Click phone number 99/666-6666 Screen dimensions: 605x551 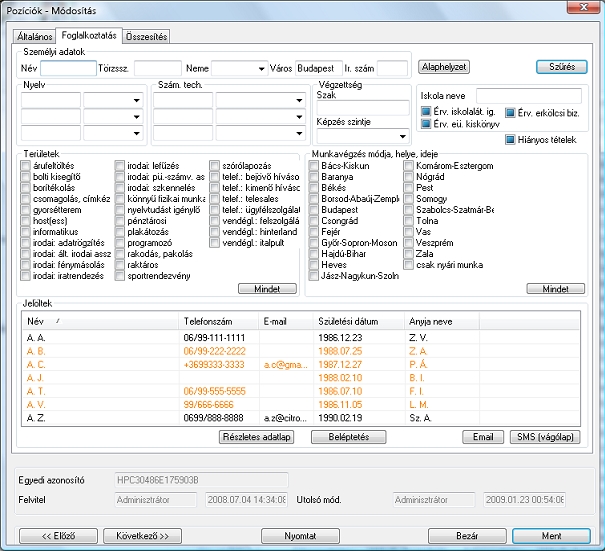208,404
